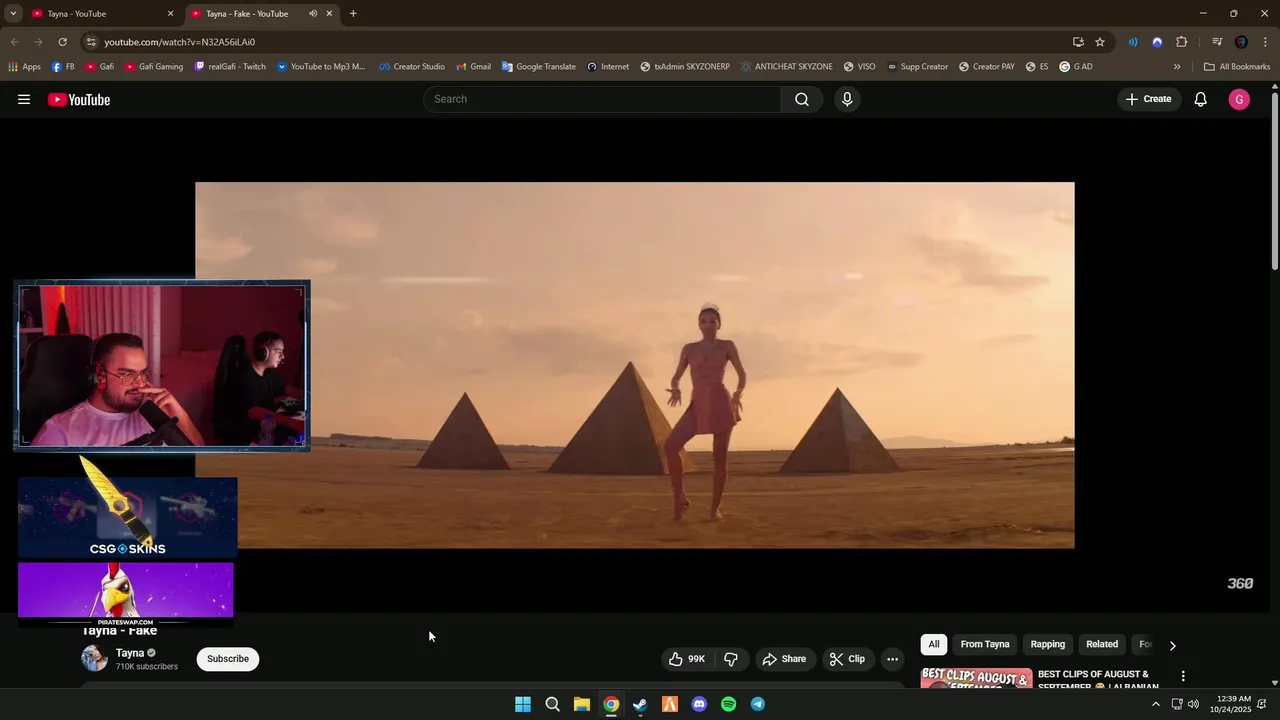Open realGafi - Twitch bookmark
The image size is (1280, 720).
pyautogui.click(x=230, y=67)
